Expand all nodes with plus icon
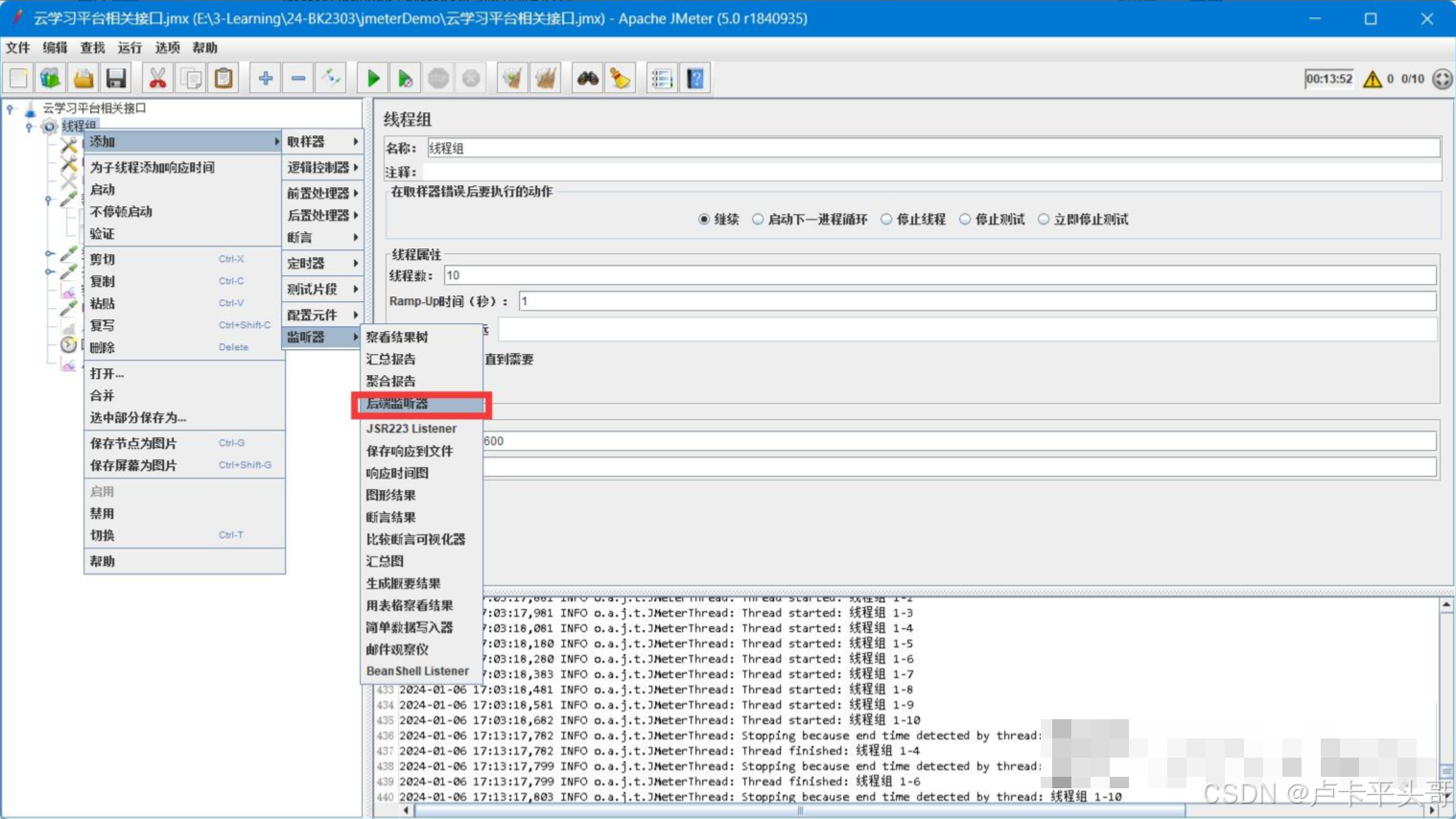Screen dimensions: 1456x819 266,79
